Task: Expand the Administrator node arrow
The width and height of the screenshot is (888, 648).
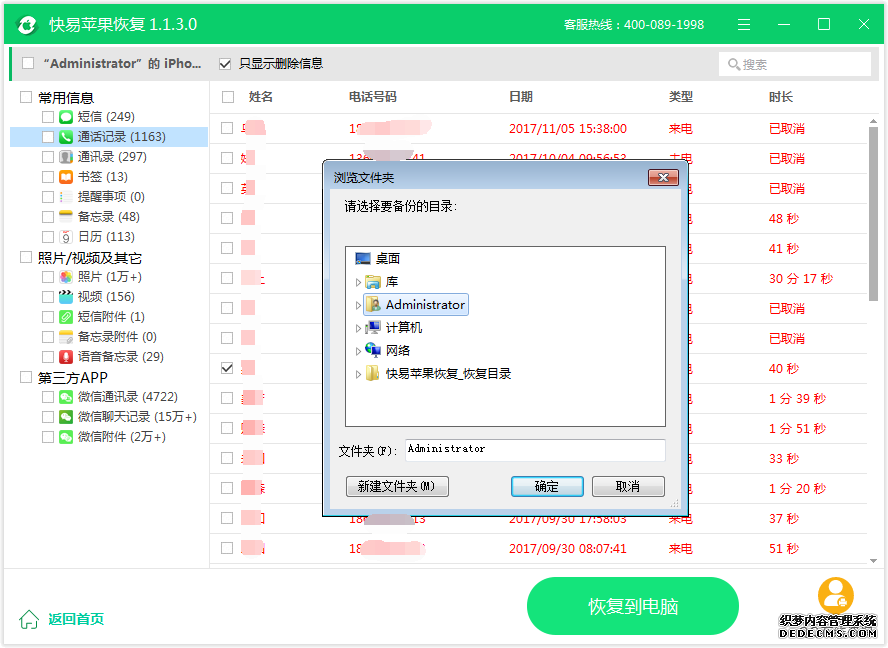Action: 358,305
